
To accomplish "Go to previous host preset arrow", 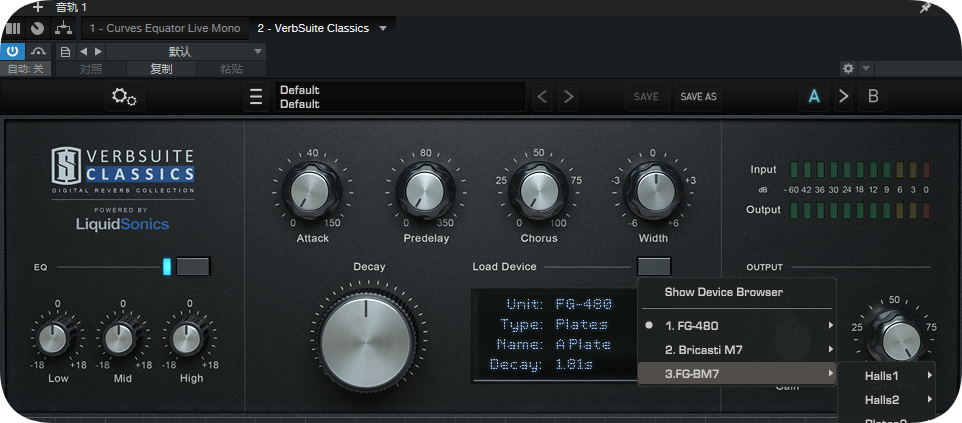I will (x=84, y=52).
